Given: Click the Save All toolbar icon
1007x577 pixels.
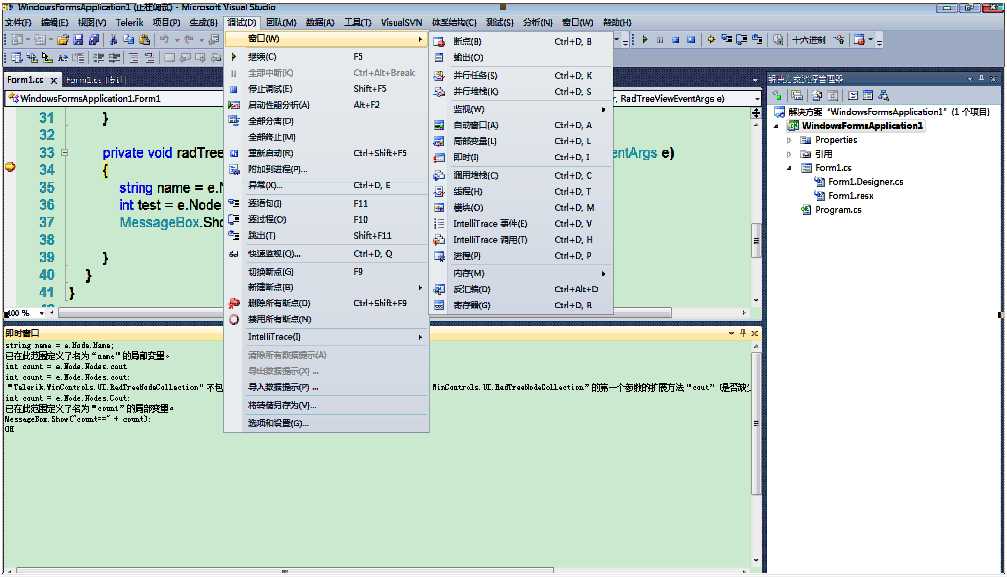Looking at the screenshot, I should tap(93, 40).
